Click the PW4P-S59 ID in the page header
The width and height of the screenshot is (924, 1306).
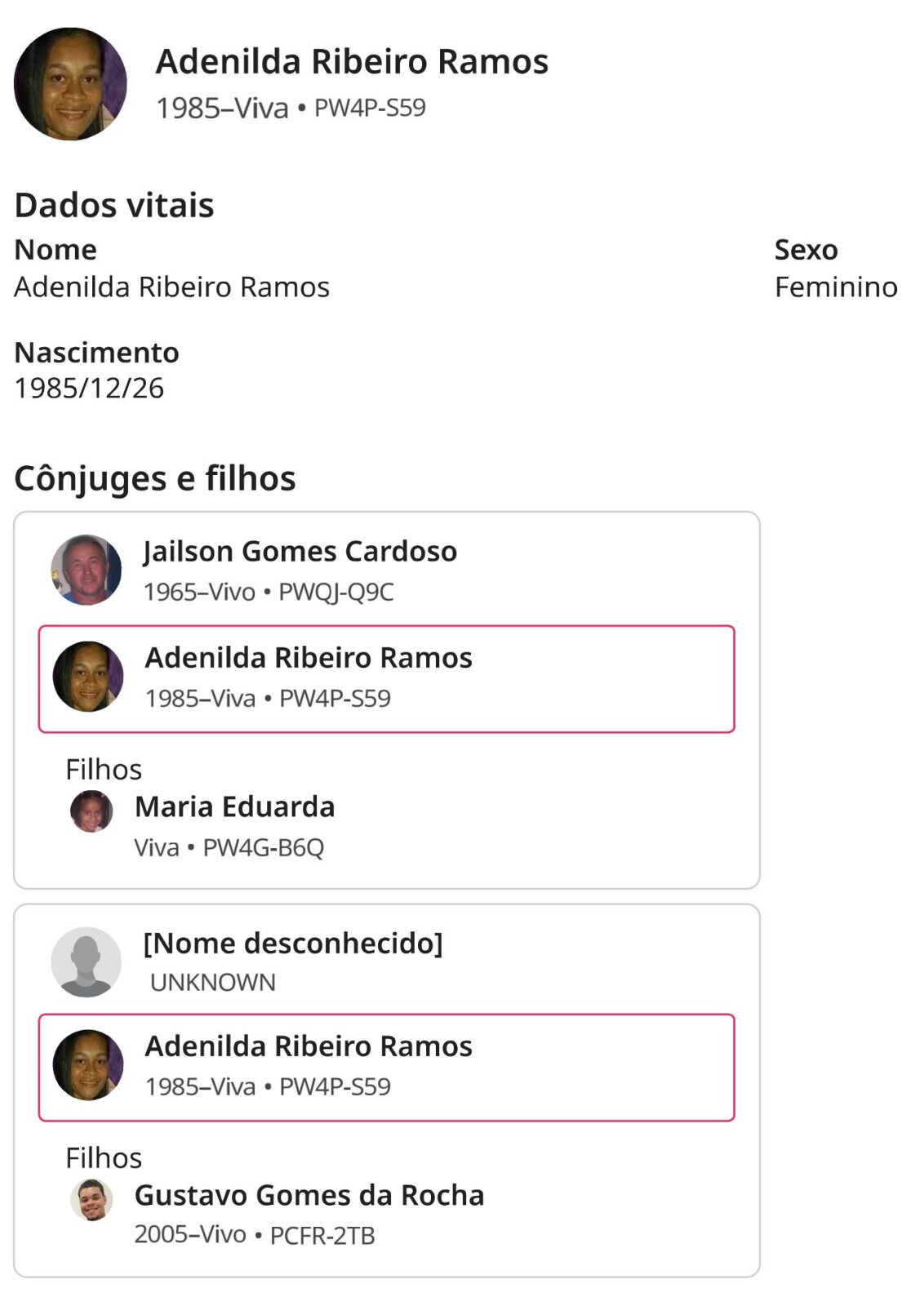pyautogui.click(x=370, y=109)
